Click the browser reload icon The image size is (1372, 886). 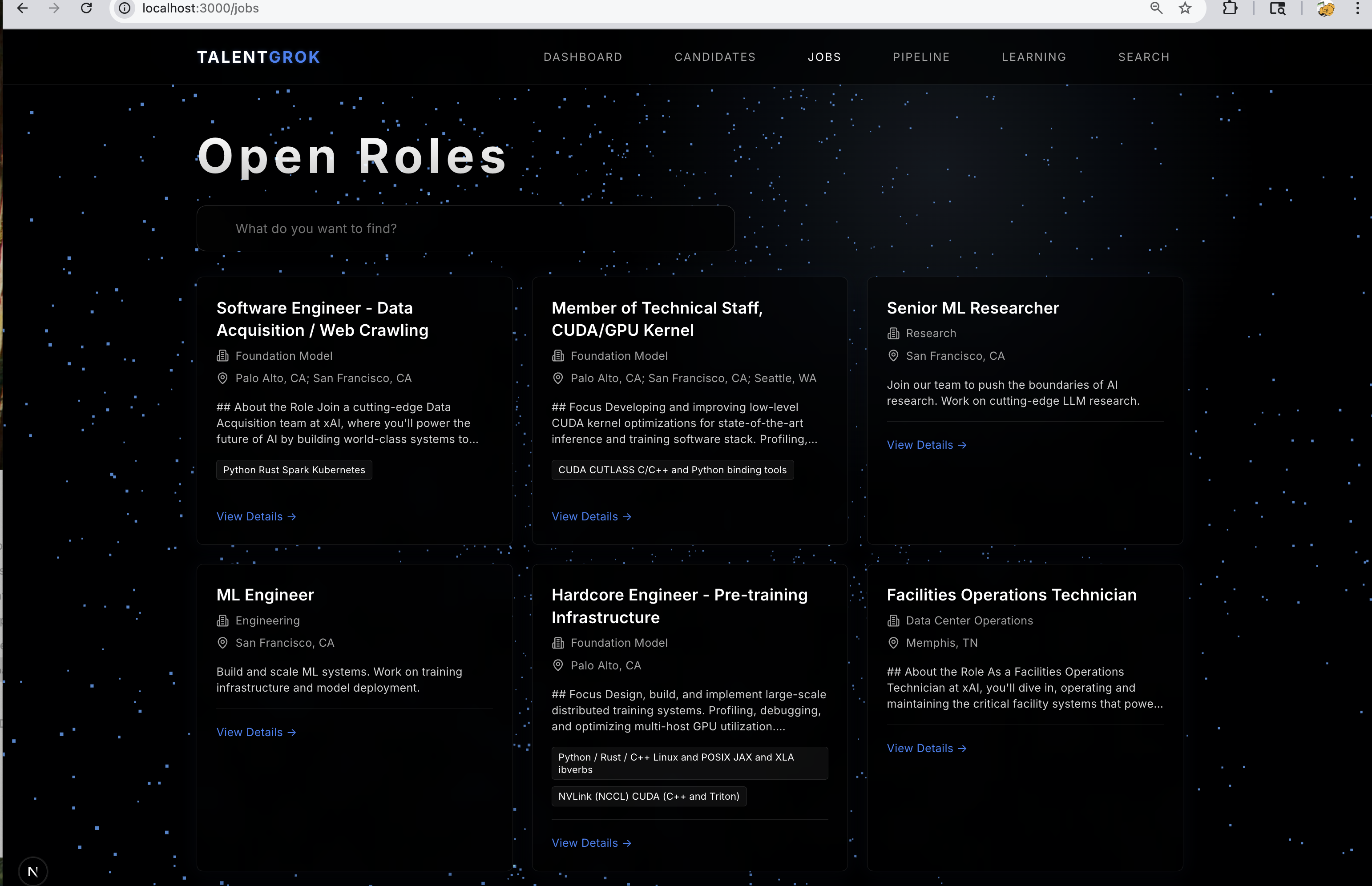click(x=86, y=8)
